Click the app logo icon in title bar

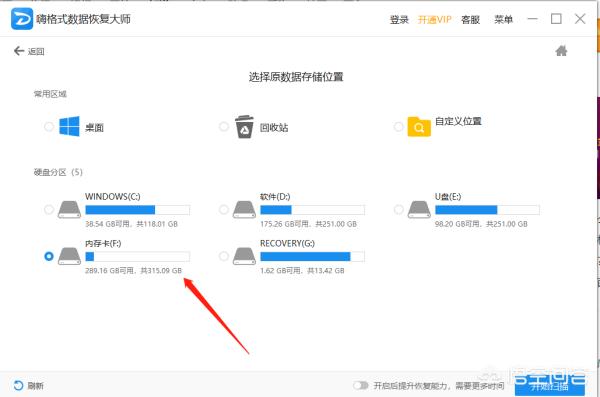coord(22,19)
